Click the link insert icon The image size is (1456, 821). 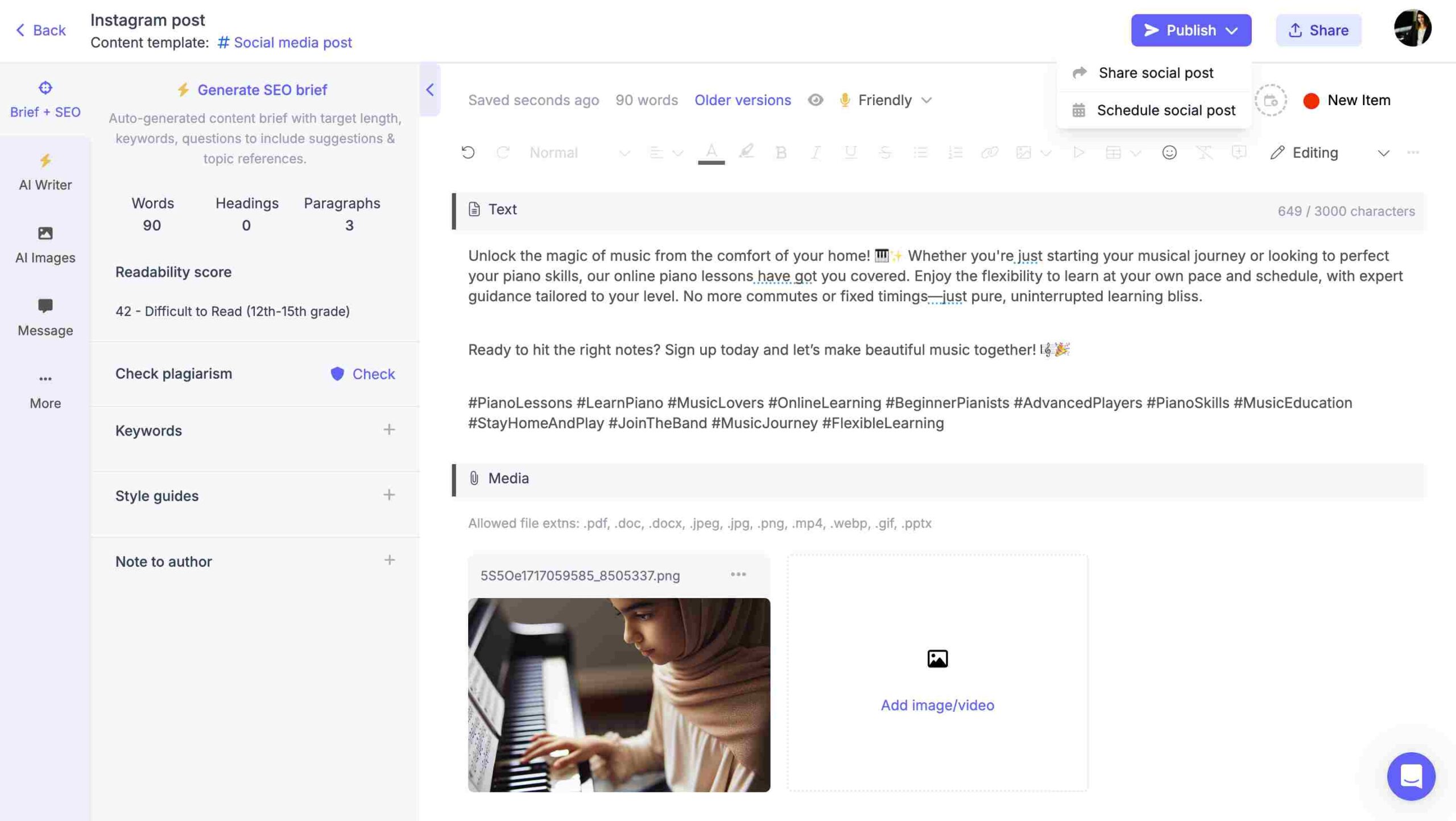[988, 153]
